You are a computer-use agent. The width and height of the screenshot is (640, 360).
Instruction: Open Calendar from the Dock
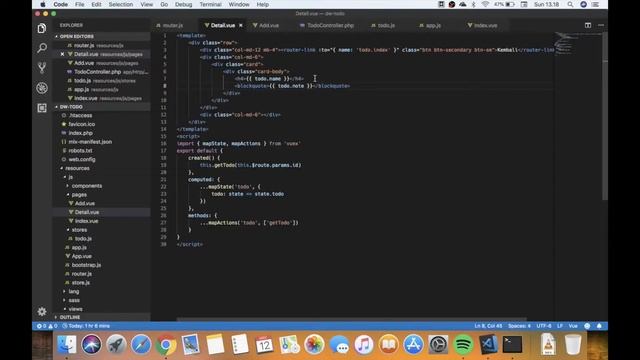point(264,345)
